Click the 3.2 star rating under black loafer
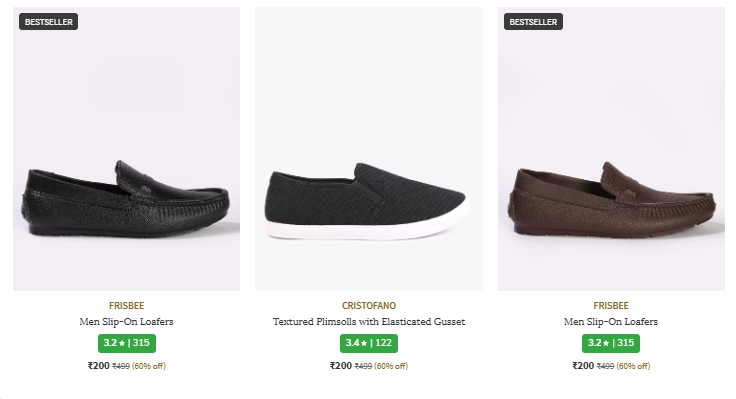 127,343
